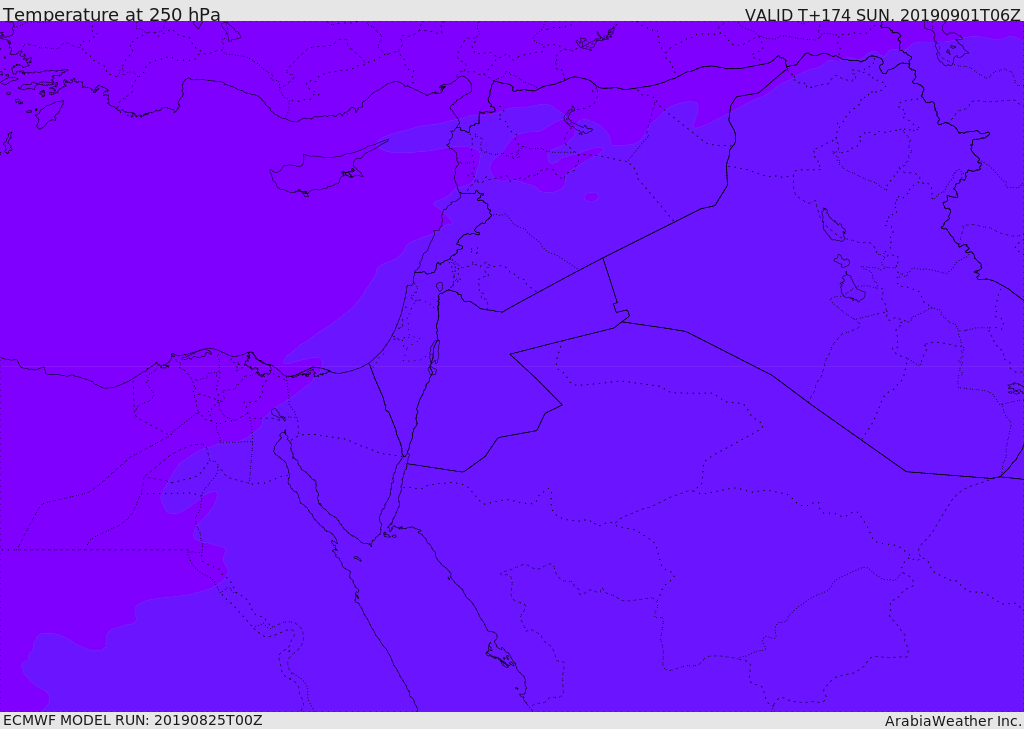Click the "Temperature at 250 hPa" title
The width and height of the screenshot is (1024, 729).
pos(111,14)
